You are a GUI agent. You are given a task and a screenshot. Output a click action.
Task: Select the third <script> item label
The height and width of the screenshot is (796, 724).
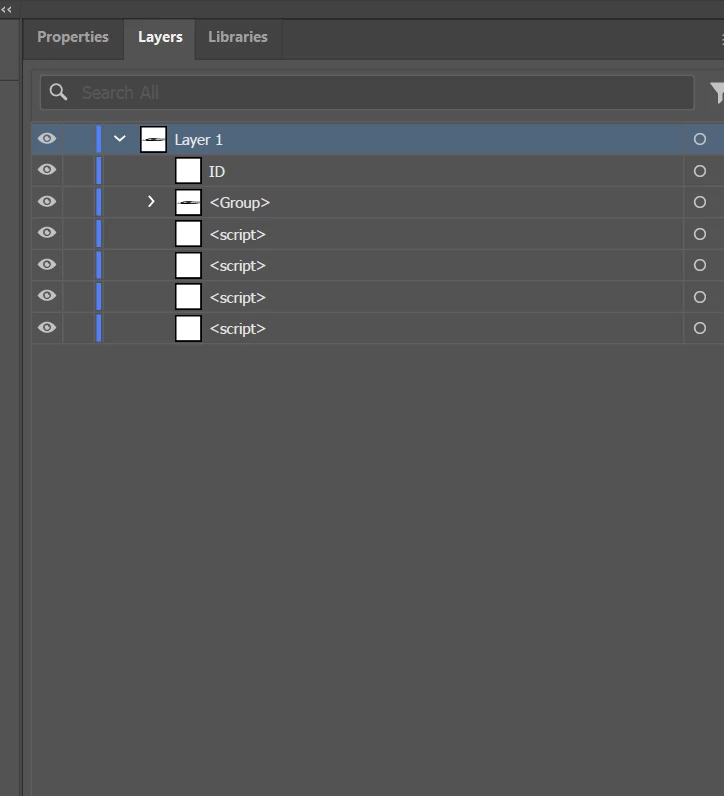pyautogui.click(x=238, y=297)
